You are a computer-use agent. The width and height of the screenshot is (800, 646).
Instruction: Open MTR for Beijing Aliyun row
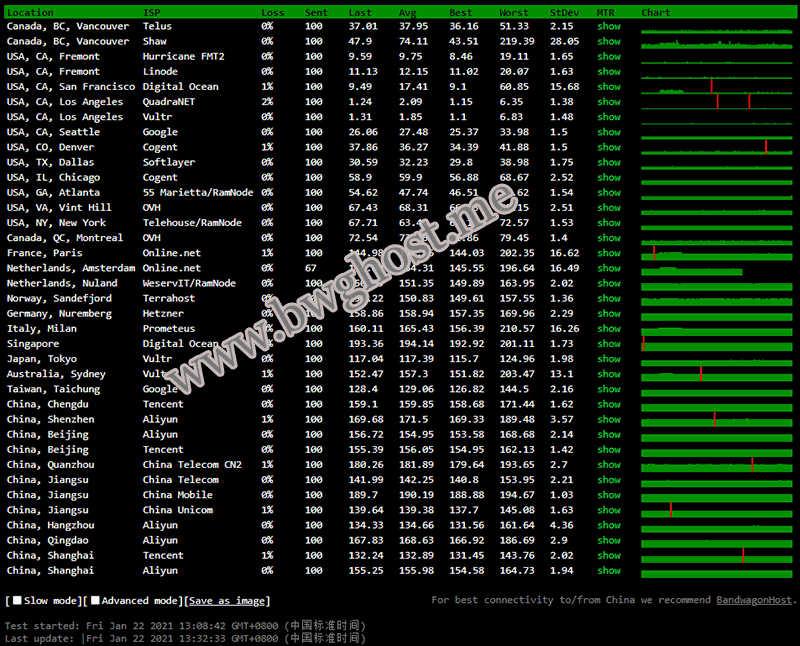pyautogui.click(x=609, y=434)
